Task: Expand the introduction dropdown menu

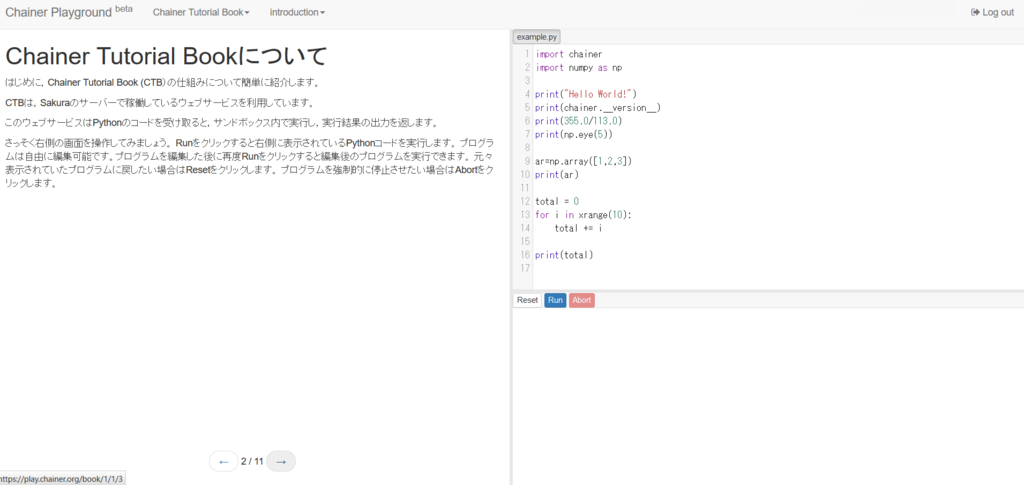Action: click(x=297, y=12)
